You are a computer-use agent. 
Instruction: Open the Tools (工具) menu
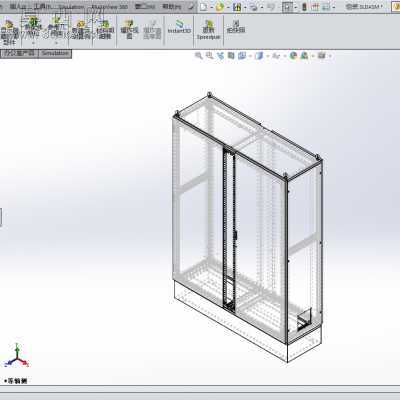click(x=43, y=7)
